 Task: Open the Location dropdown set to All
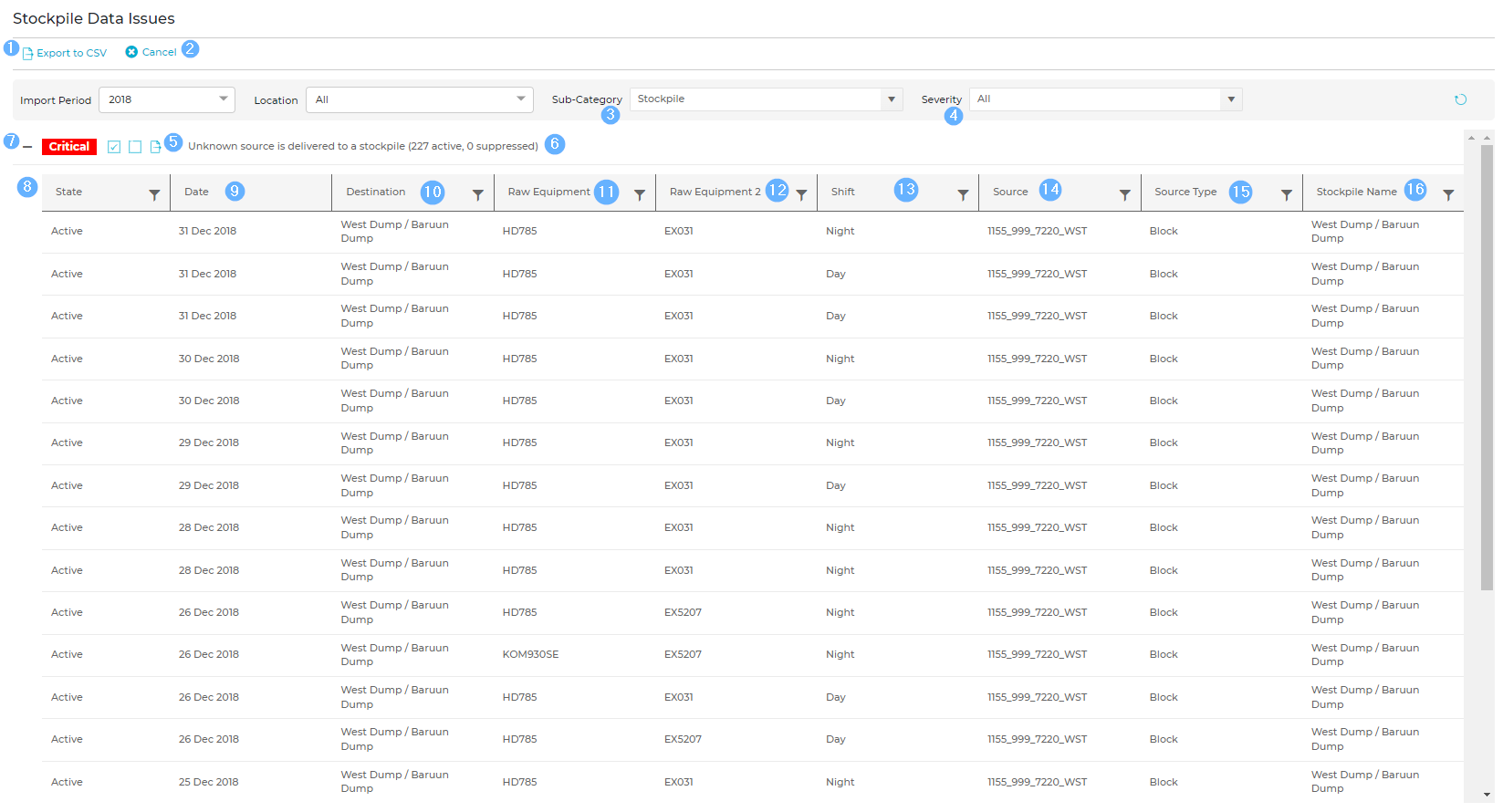point(420,99)
